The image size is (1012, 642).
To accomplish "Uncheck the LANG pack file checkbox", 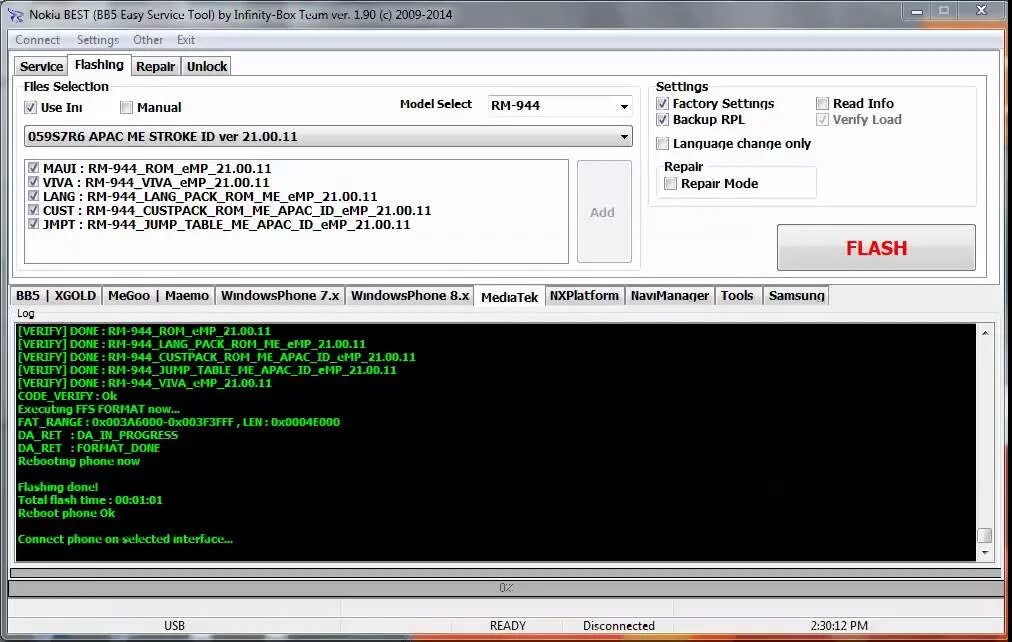I will pyautogui.click(x=34, y=196).
